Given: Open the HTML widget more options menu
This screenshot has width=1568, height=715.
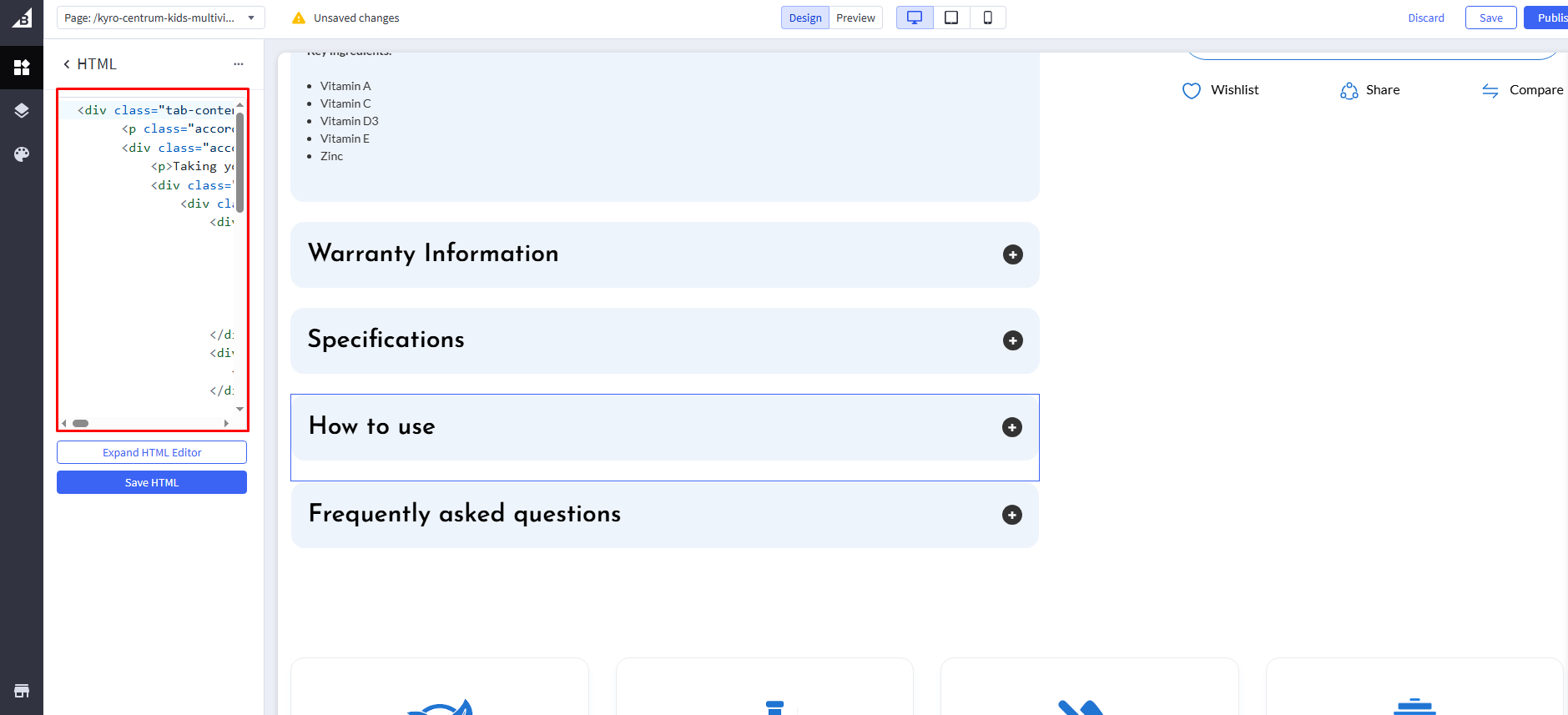Looking at the screenshot, I should [x=239, y=64].
